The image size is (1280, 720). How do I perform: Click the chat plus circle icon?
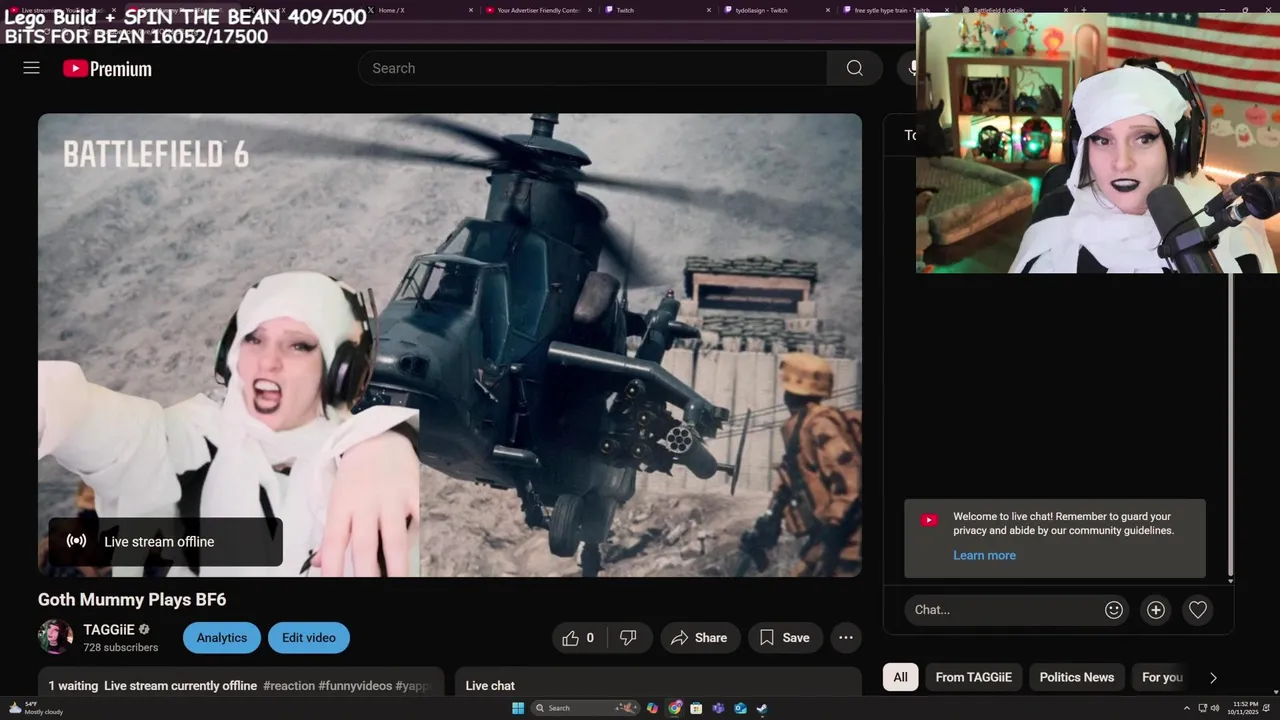tap(1156, 610)
